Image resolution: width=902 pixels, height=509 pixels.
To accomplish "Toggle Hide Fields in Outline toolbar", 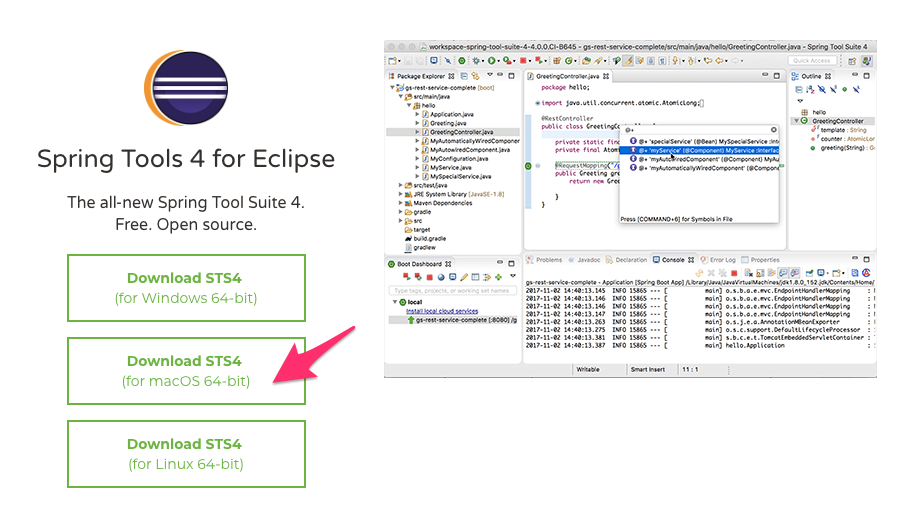I will [821, 89].
